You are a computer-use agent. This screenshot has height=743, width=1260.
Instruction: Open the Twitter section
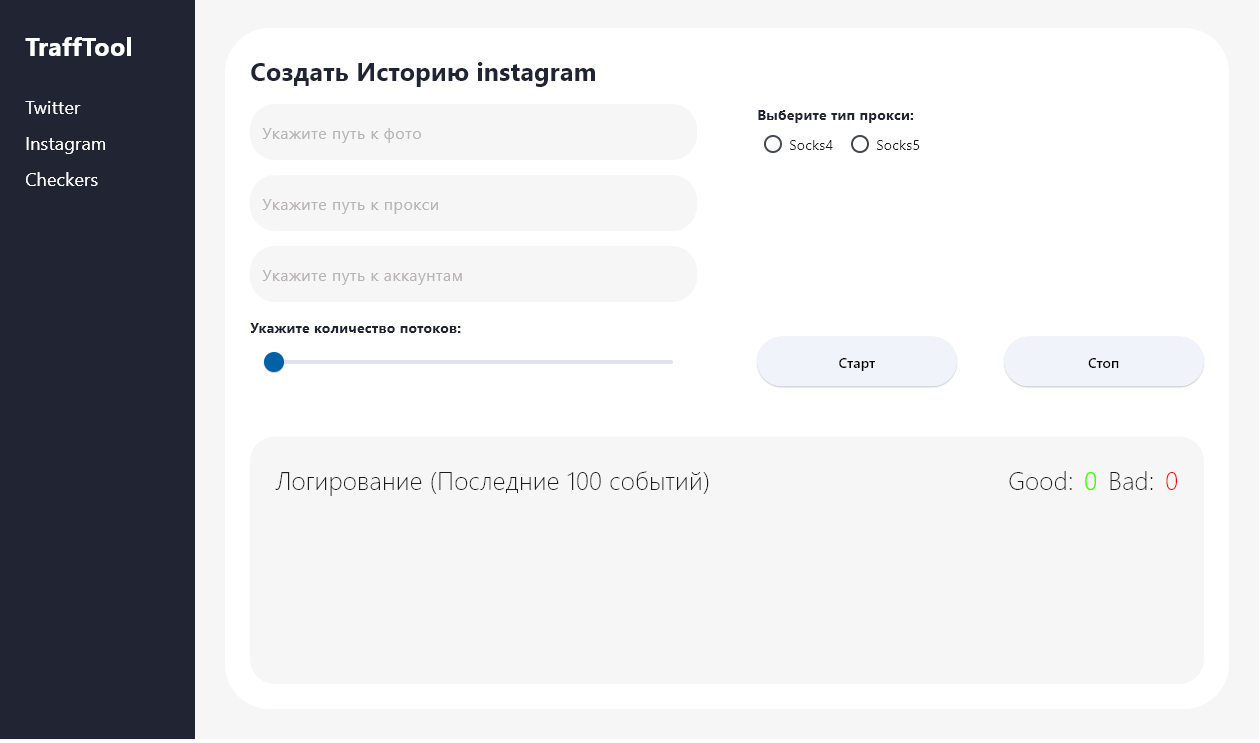coord(53,108)
